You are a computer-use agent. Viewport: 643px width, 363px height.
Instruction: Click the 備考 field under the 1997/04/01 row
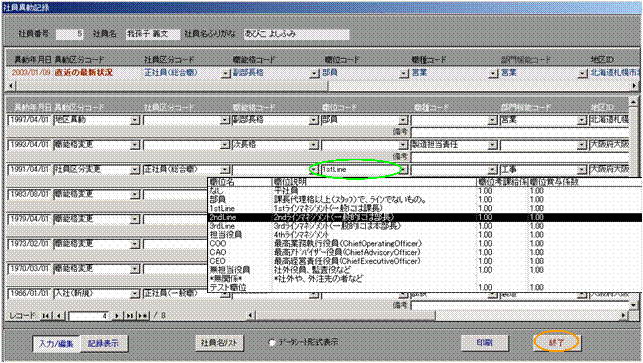tap(520, 132)
